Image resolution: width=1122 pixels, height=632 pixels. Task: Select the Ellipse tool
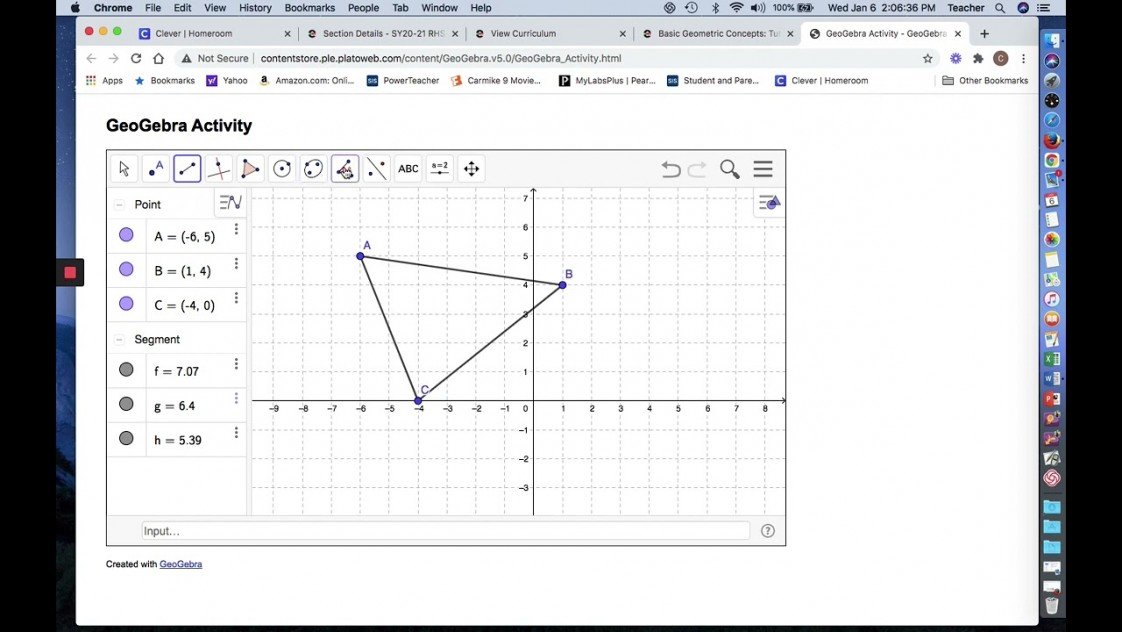coord(313,169)
